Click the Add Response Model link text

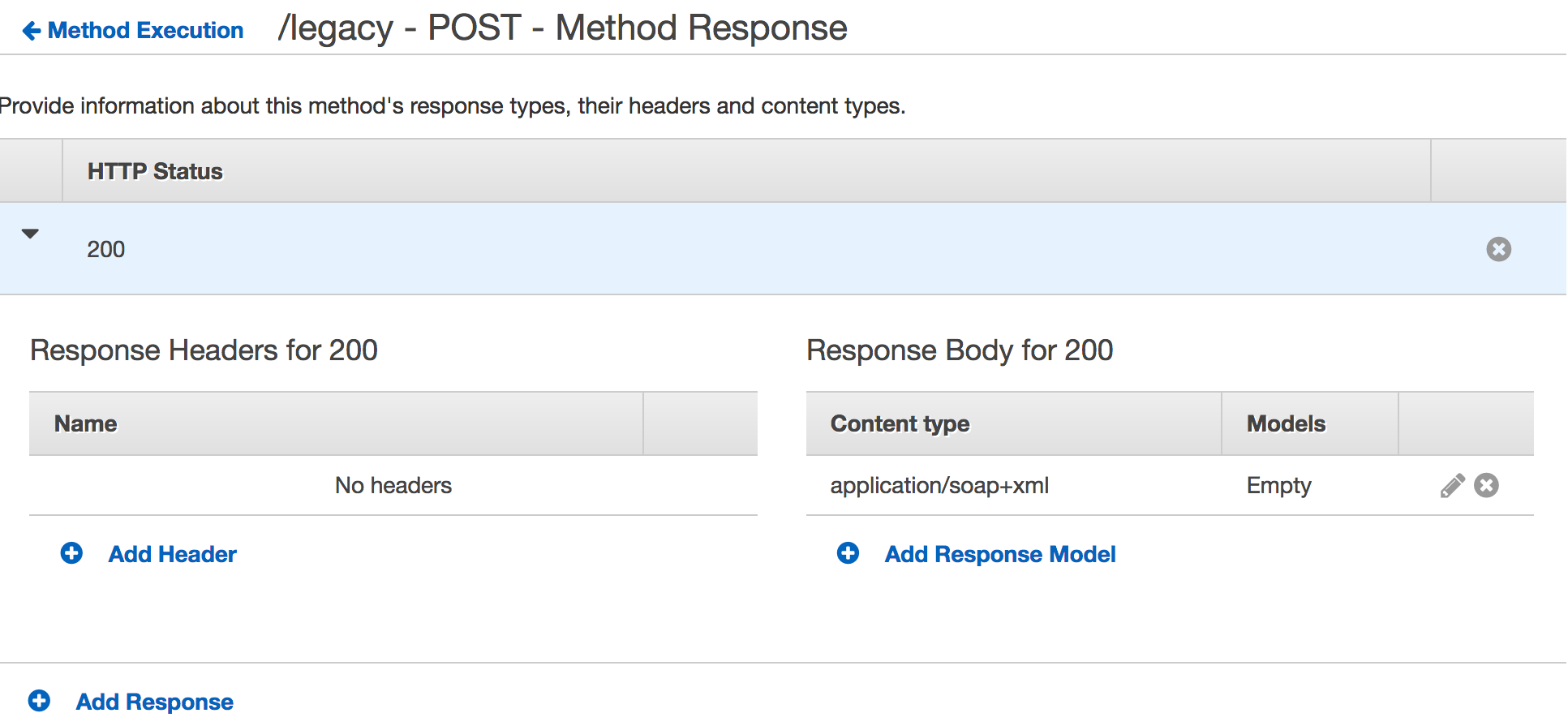click(999, 554)
